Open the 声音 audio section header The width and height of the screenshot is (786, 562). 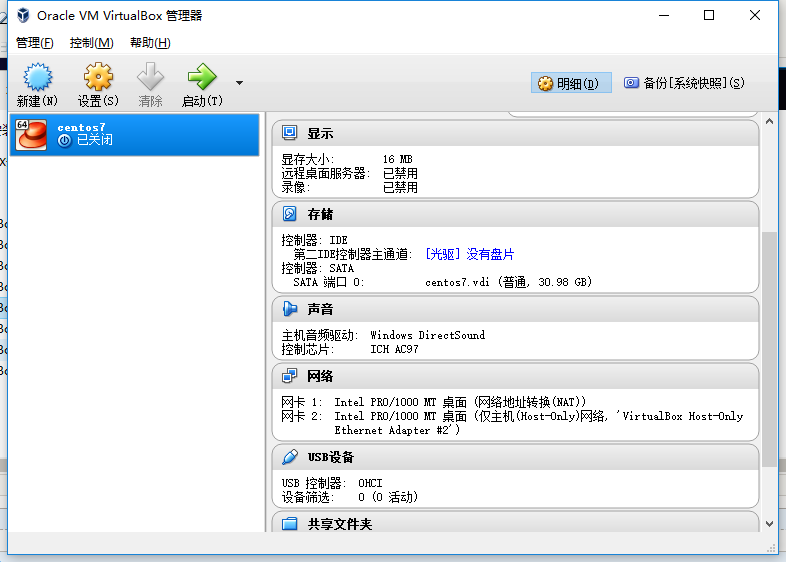(320, 309)
